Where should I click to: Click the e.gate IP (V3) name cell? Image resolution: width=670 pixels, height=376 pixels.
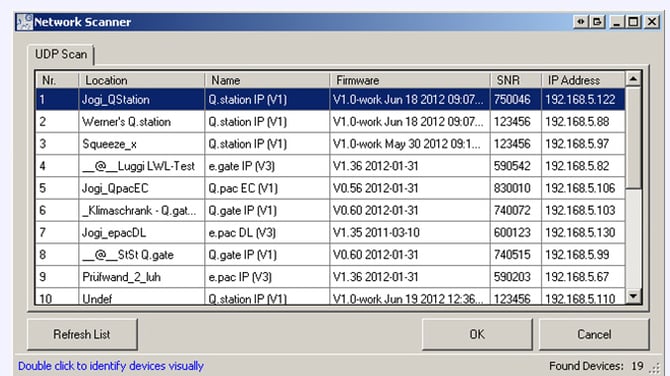click(267, 166)
